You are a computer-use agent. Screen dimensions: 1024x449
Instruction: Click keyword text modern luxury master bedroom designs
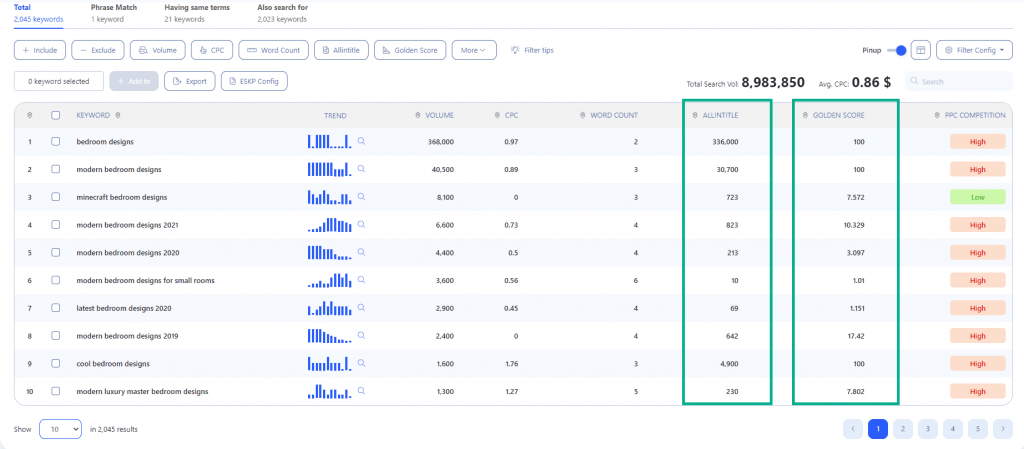pos(142,392)
